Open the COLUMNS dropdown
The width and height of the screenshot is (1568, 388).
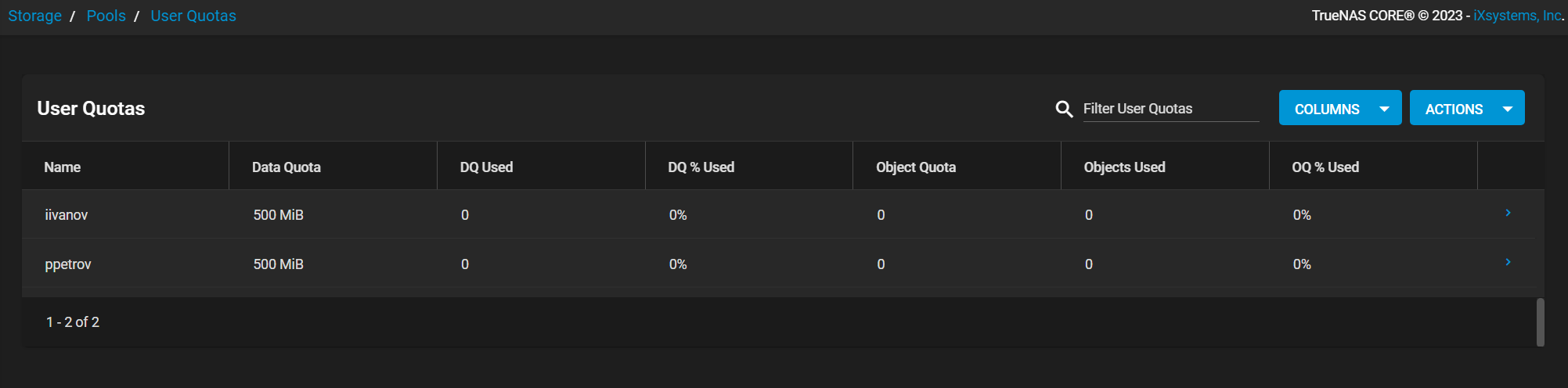tap(1340, 108)
